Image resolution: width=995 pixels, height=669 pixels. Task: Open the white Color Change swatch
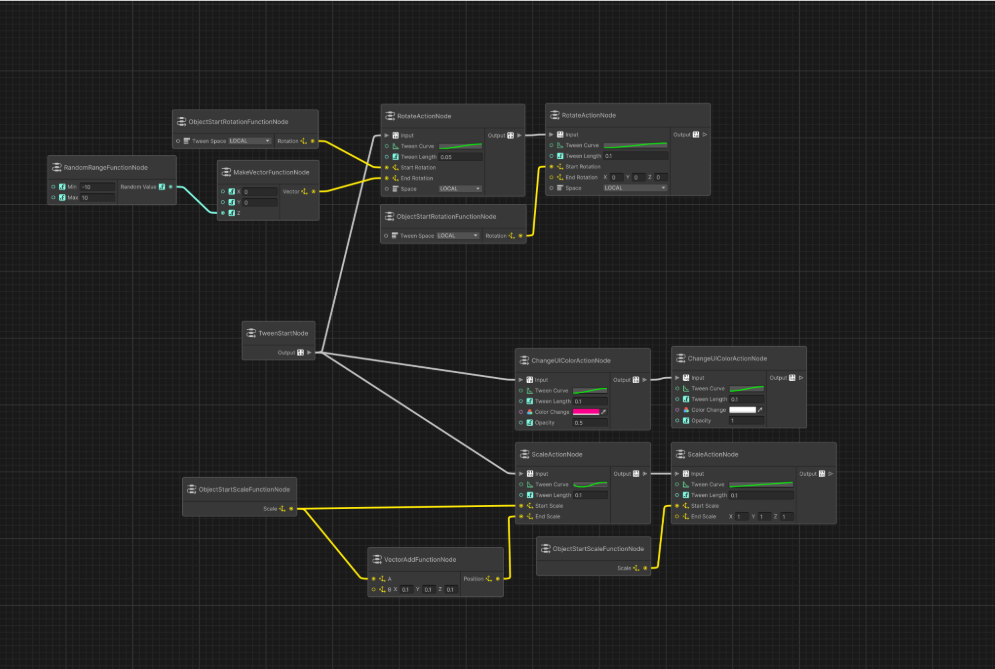pyautogui.click(x=742, y=410)
